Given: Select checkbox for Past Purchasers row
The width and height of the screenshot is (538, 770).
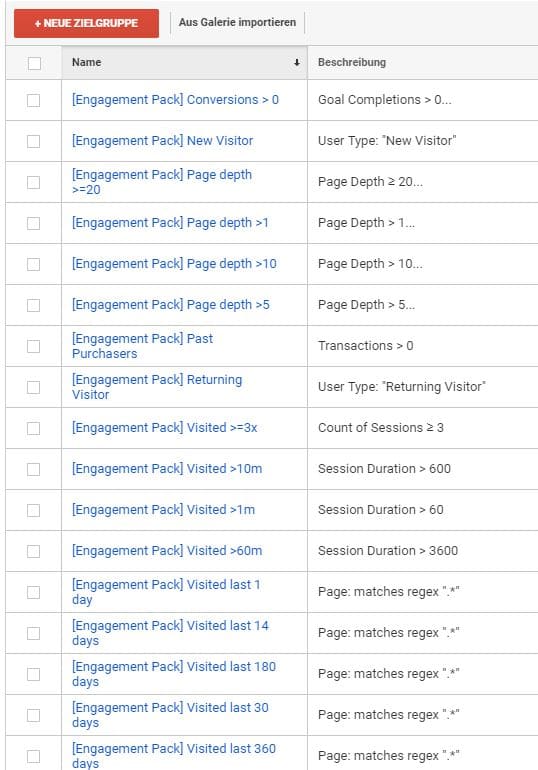Looking at the screenshot, I should tap(33, 346).
